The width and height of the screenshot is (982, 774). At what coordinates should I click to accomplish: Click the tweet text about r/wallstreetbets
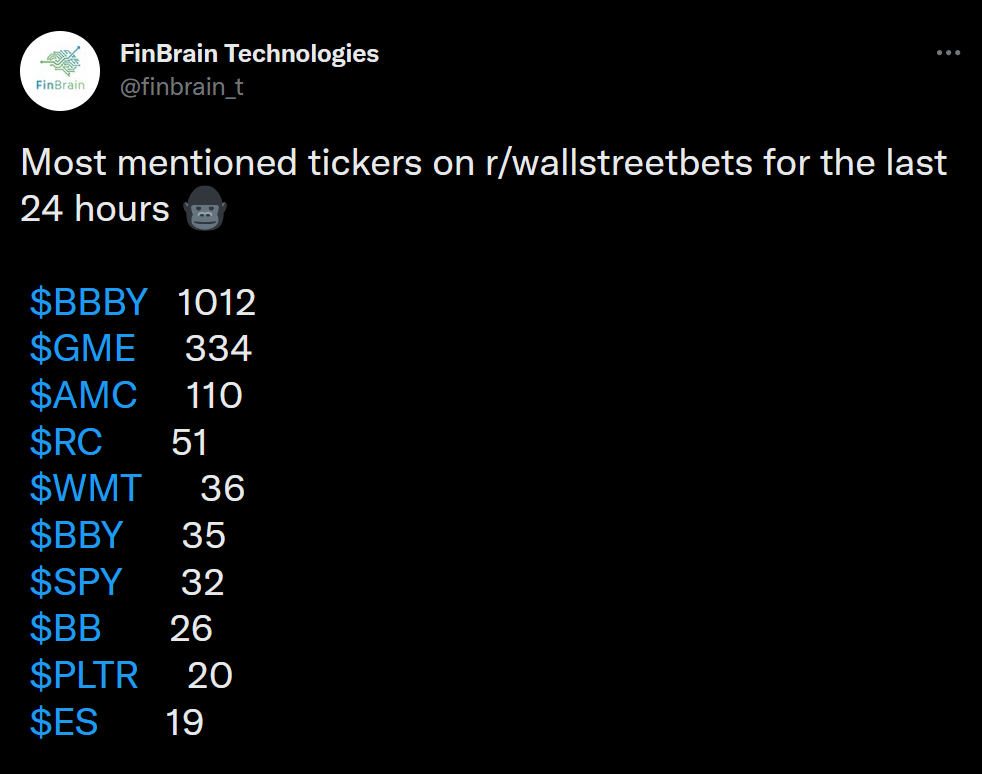click(x=483, y=185)
